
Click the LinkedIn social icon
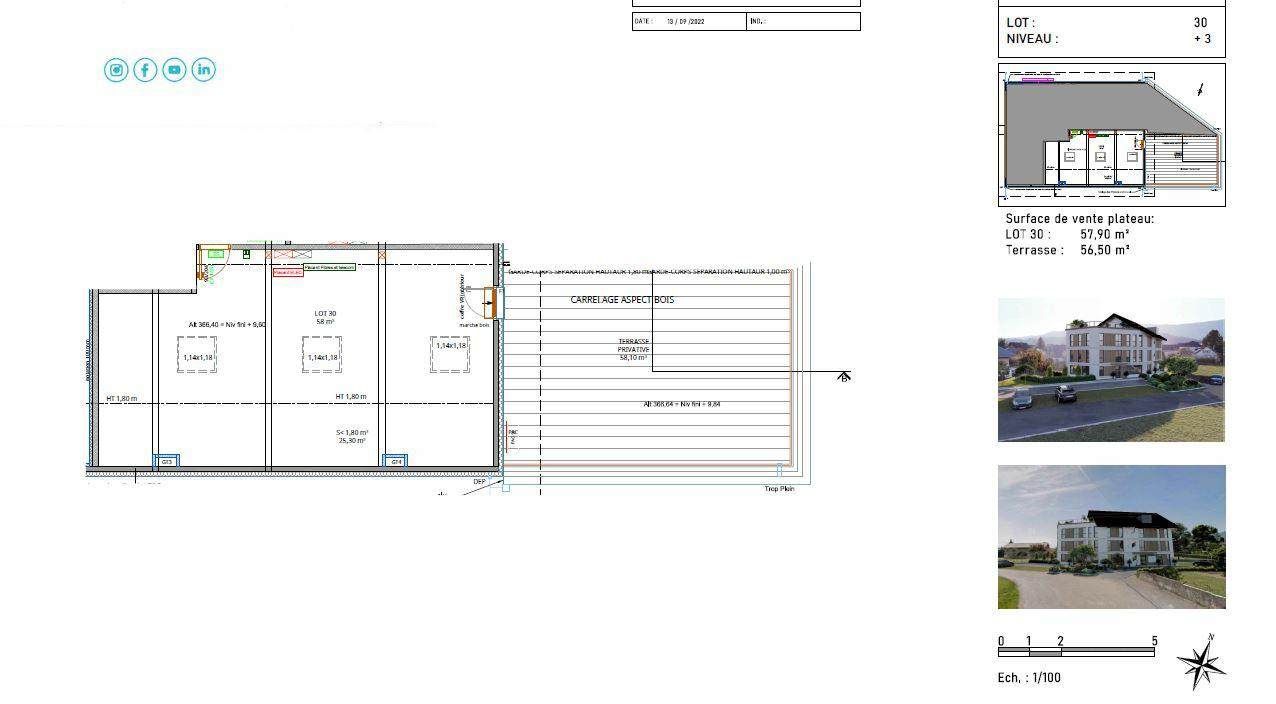tap(203, 70)
